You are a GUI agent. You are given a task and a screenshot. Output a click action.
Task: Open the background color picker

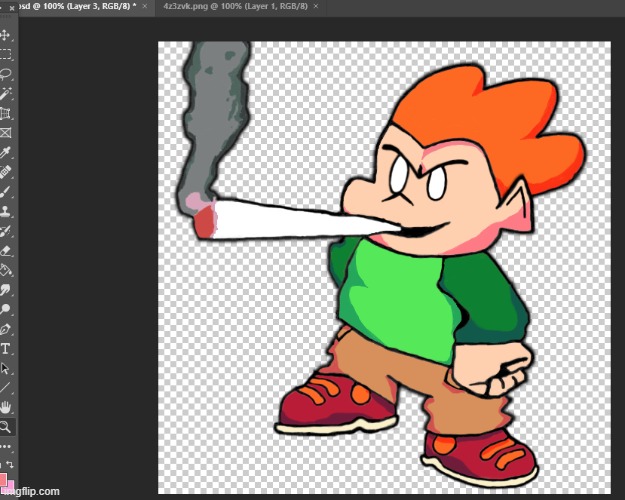pos(10,484)
